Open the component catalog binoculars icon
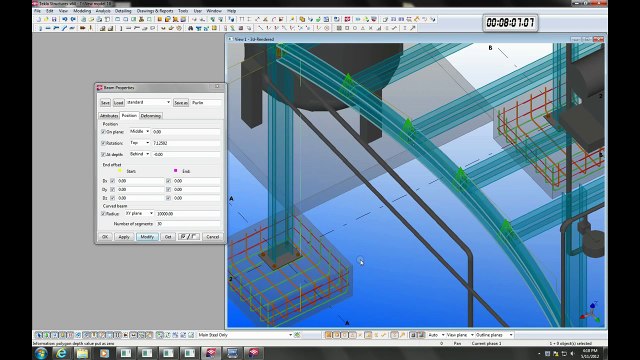This screenshot has height=360, width=640. [190, 28]
